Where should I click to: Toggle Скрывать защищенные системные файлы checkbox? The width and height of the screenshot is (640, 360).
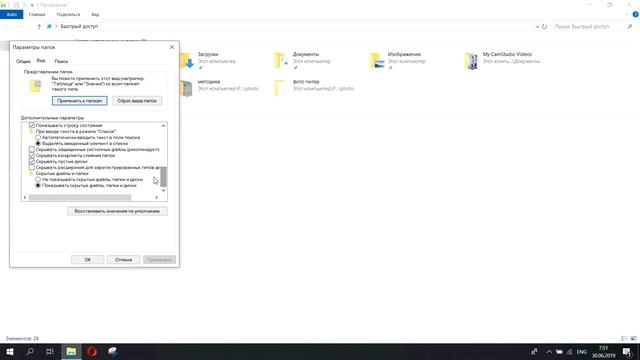click(x=32, y=149)
